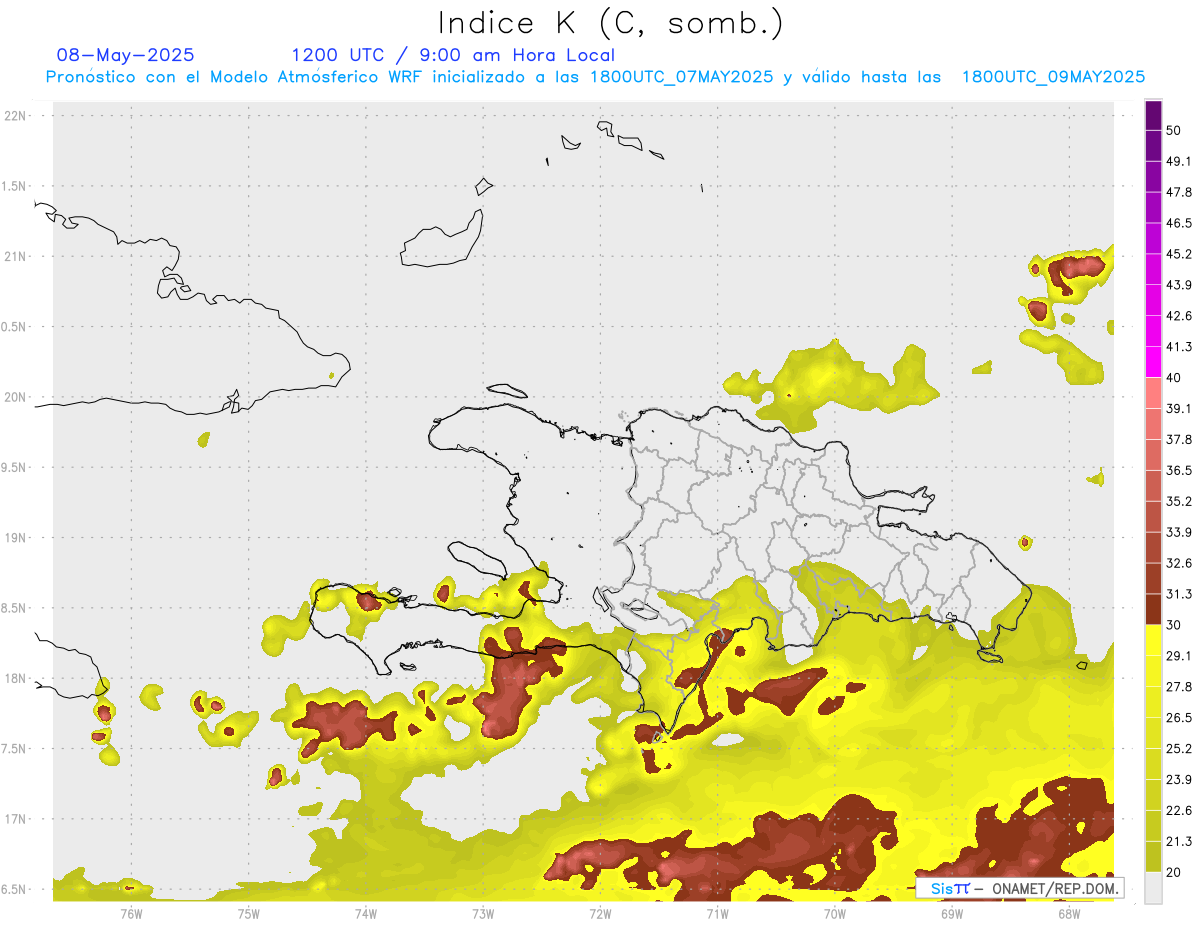The height and width of the screenshot is (927, 1200).
Task: Click the longitude axis label '69W'
Action: [952, 913]
